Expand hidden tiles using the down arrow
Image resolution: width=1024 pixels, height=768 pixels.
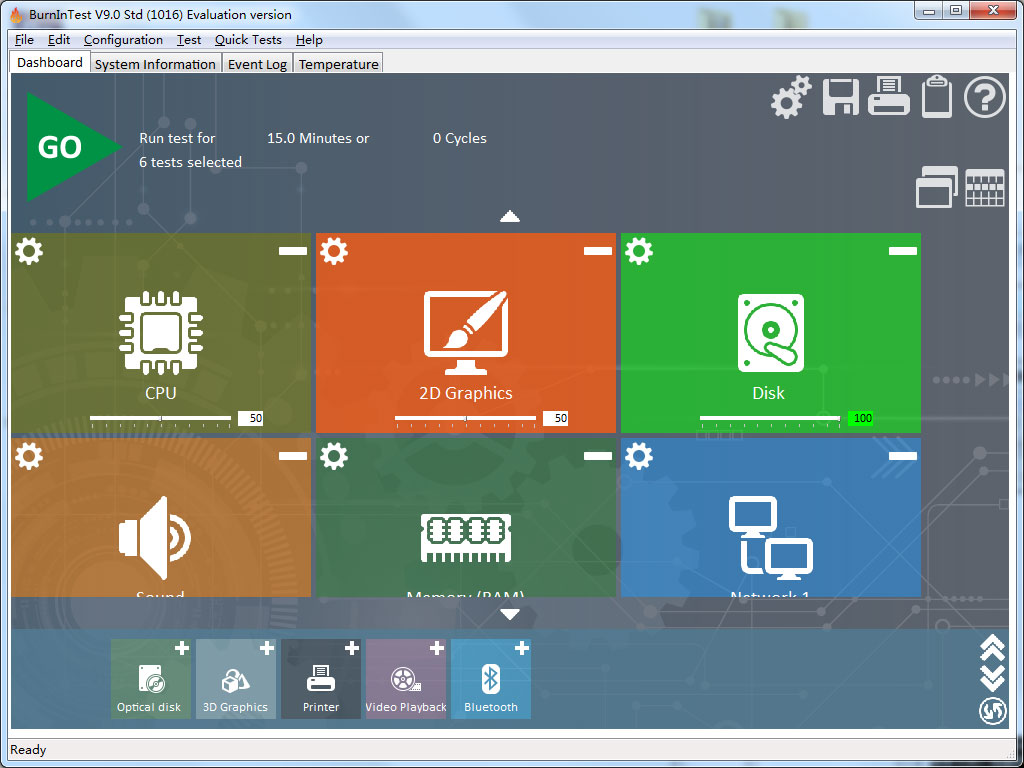tap(510, 615)
